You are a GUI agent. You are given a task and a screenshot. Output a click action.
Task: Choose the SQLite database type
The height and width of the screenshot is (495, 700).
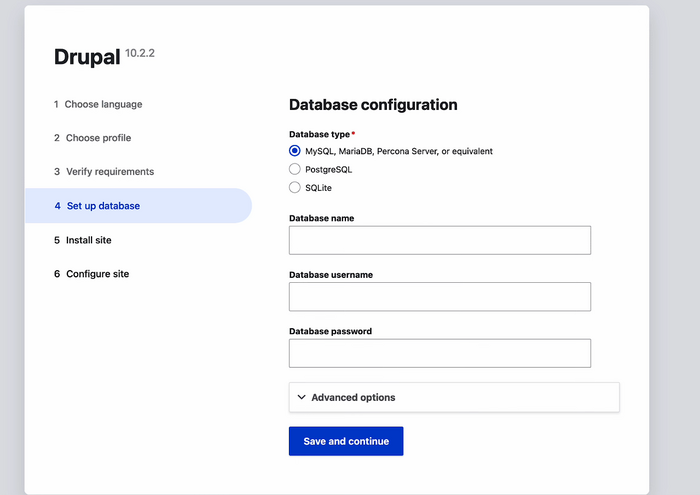[295, 187]
